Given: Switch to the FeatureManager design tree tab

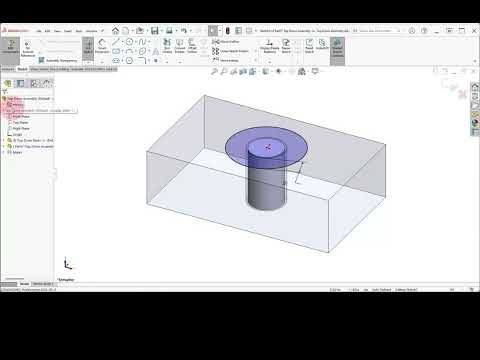Looking at the screenshot, I should coord(8,83).
